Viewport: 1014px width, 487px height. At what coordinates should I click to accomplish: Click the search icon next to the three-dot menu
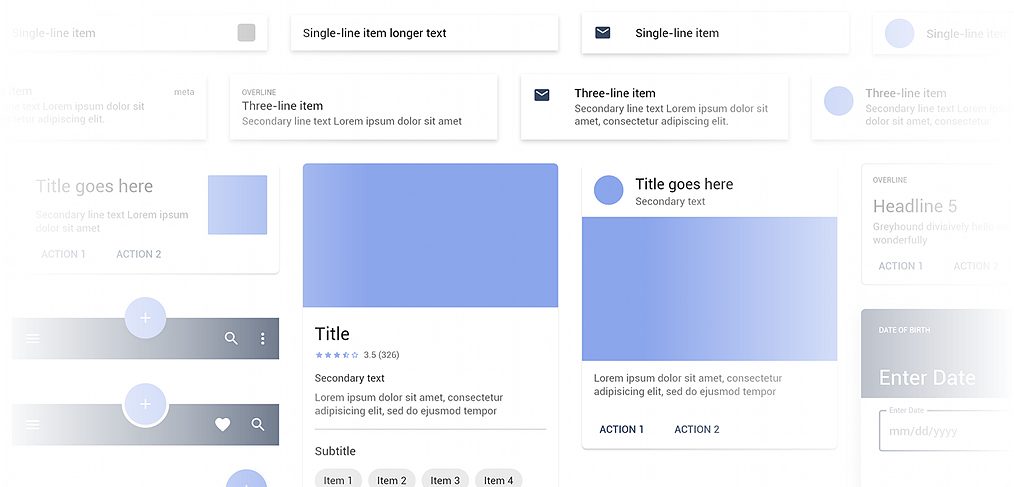[x=231, y=339]
